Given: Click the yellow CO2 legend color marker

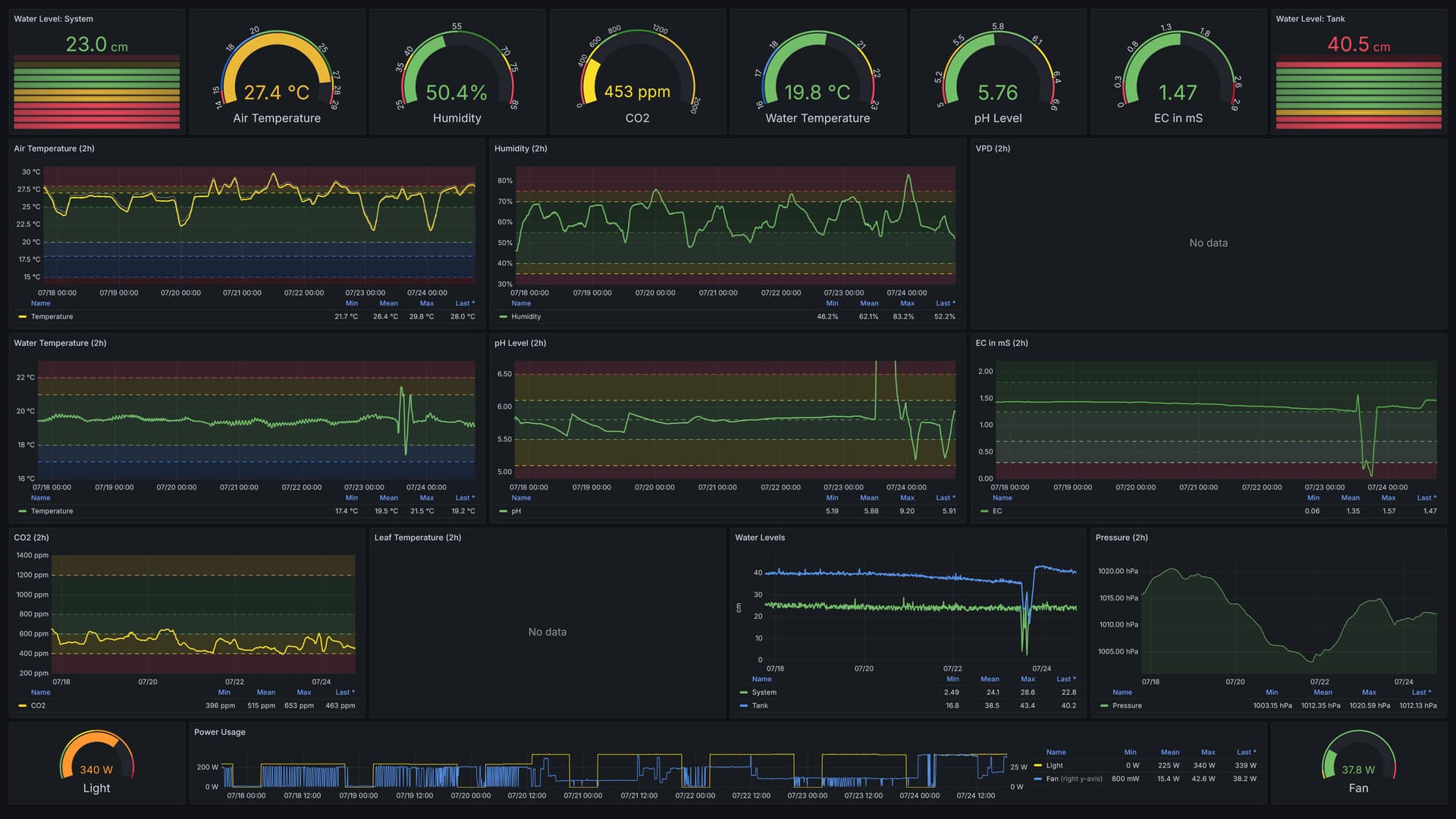Looking at the screenshot, I should [22, 706].
